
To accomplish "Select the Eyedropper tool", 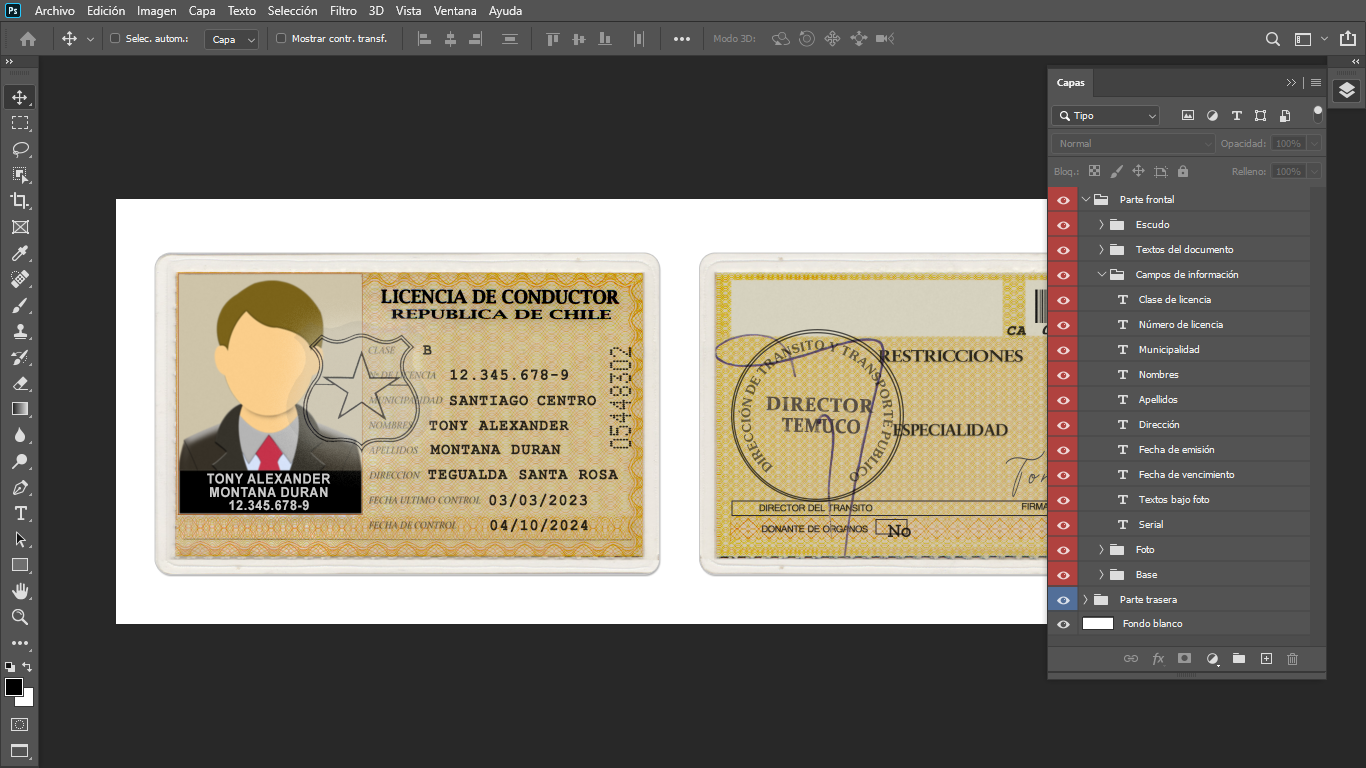I will 20,253.
